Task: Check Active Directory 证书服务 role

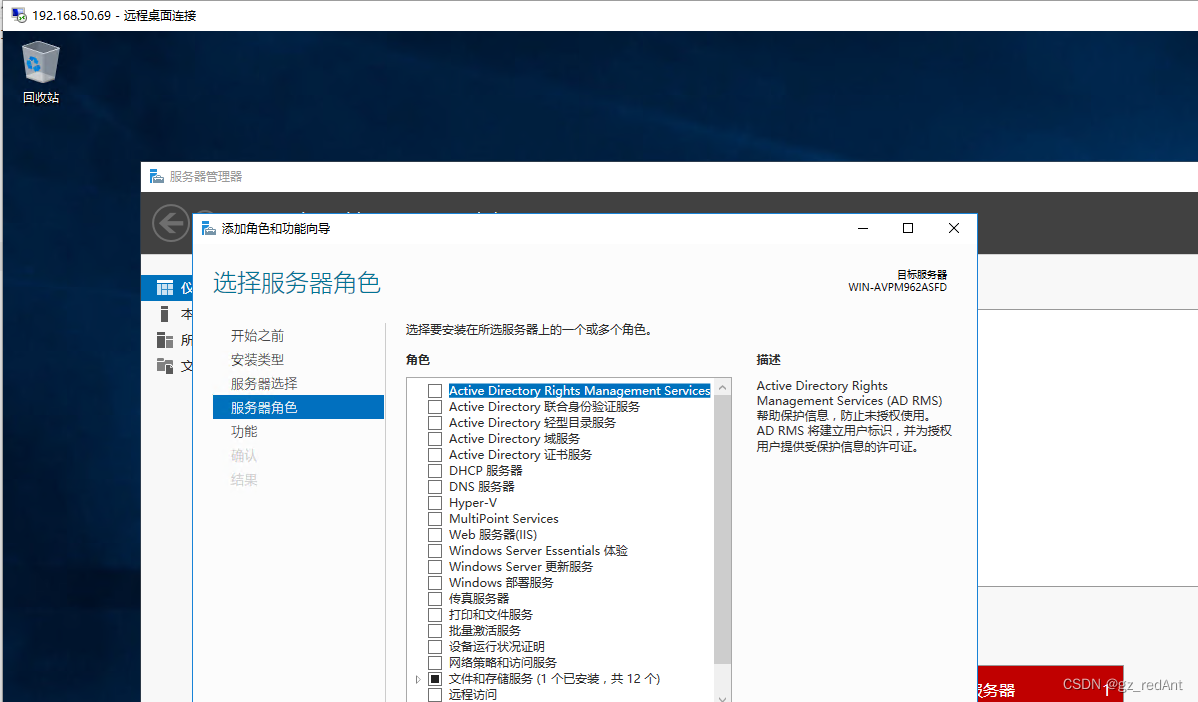Action: (435, 455)
